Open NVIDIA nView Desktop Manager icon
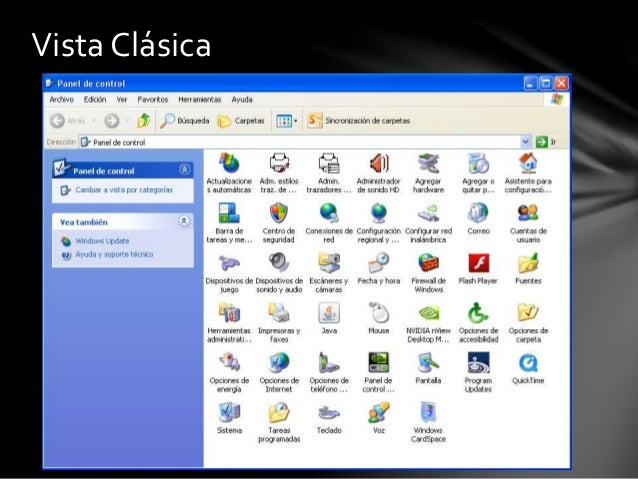 coord(428,313)
